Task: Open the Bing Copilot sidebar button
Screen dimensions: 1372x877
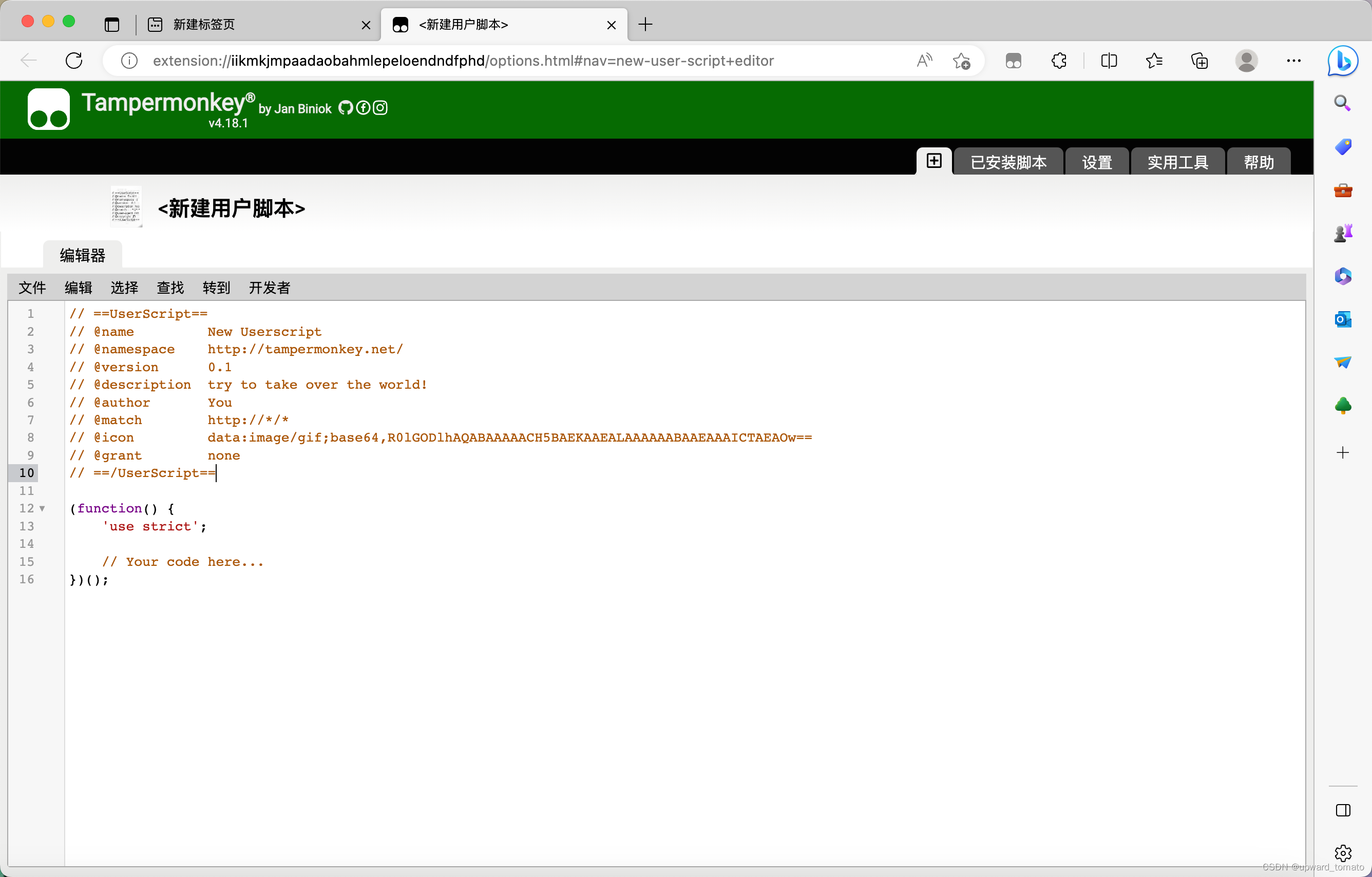Action: (1343, 61)
